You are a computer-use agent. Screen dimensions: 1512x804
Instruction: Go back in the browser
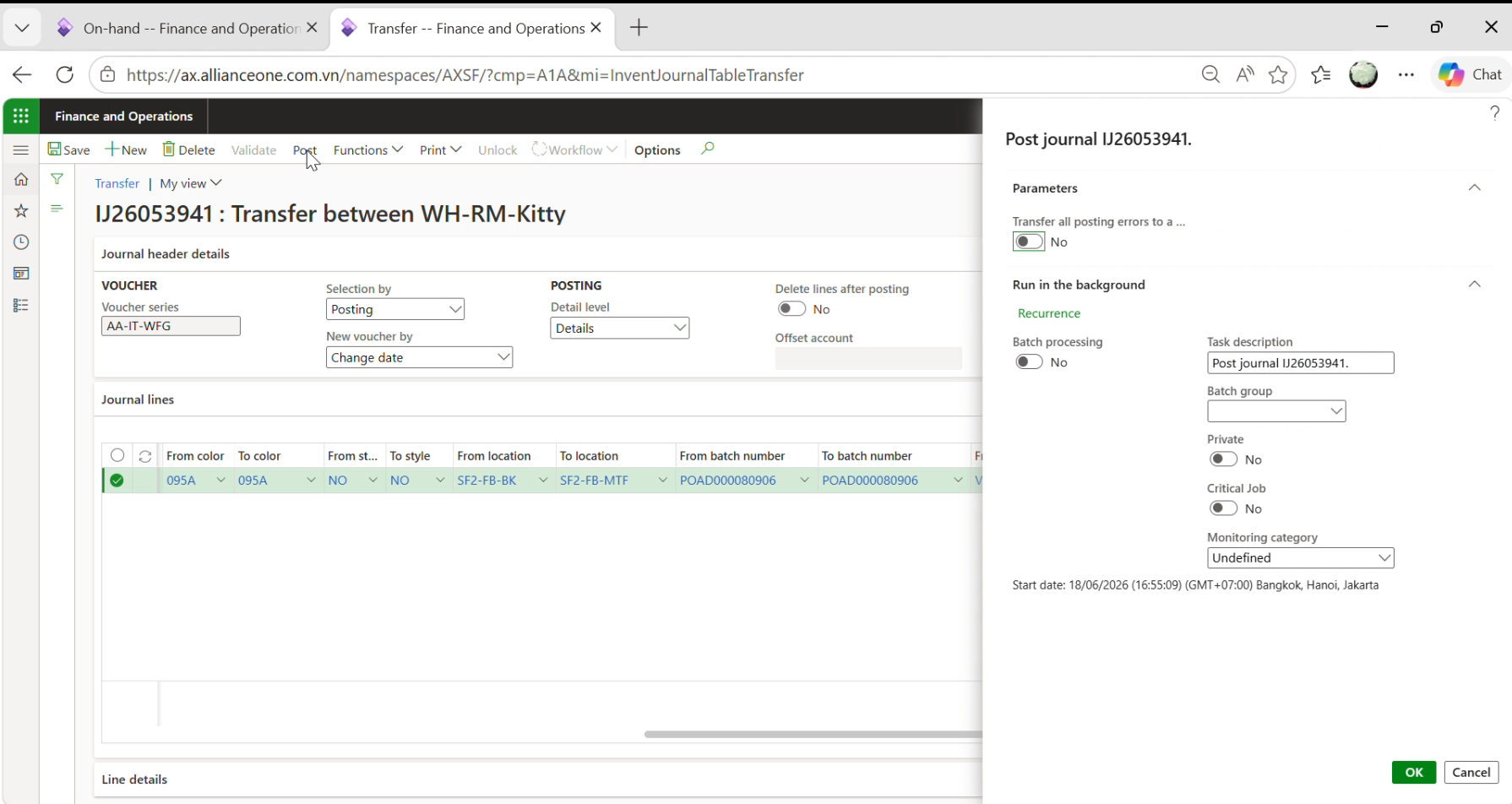click(22, 74)
